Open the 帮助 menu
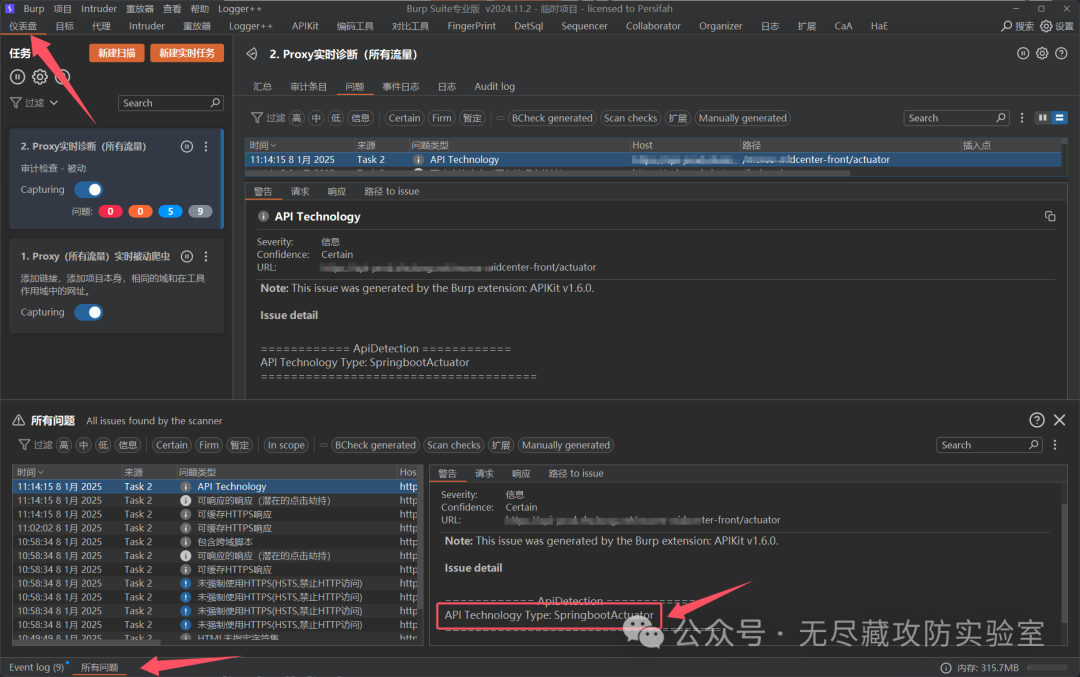 [200, 9]
